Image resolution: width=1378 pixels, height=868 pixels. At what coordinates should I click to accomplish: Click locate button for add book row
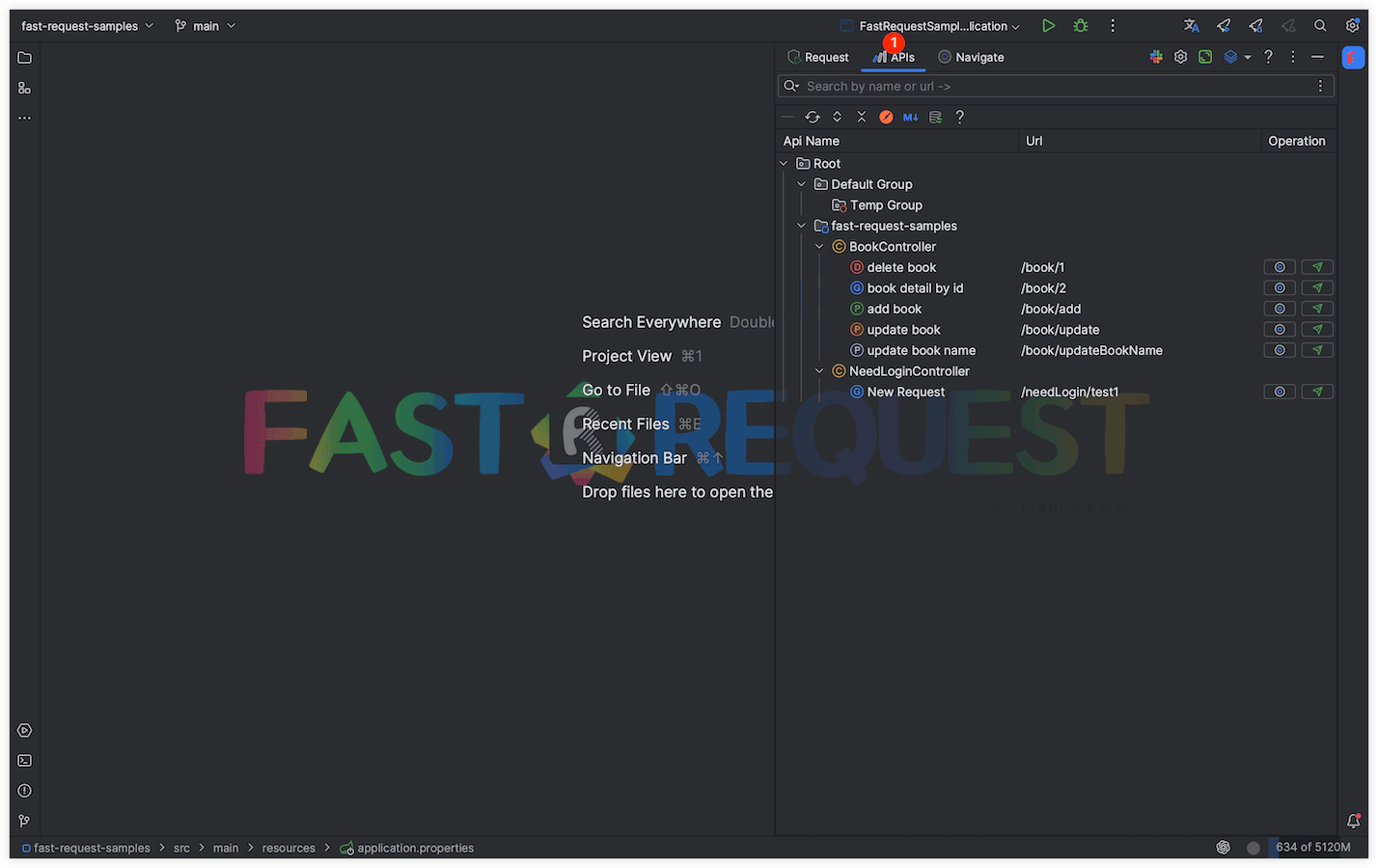pos(1279,309)
